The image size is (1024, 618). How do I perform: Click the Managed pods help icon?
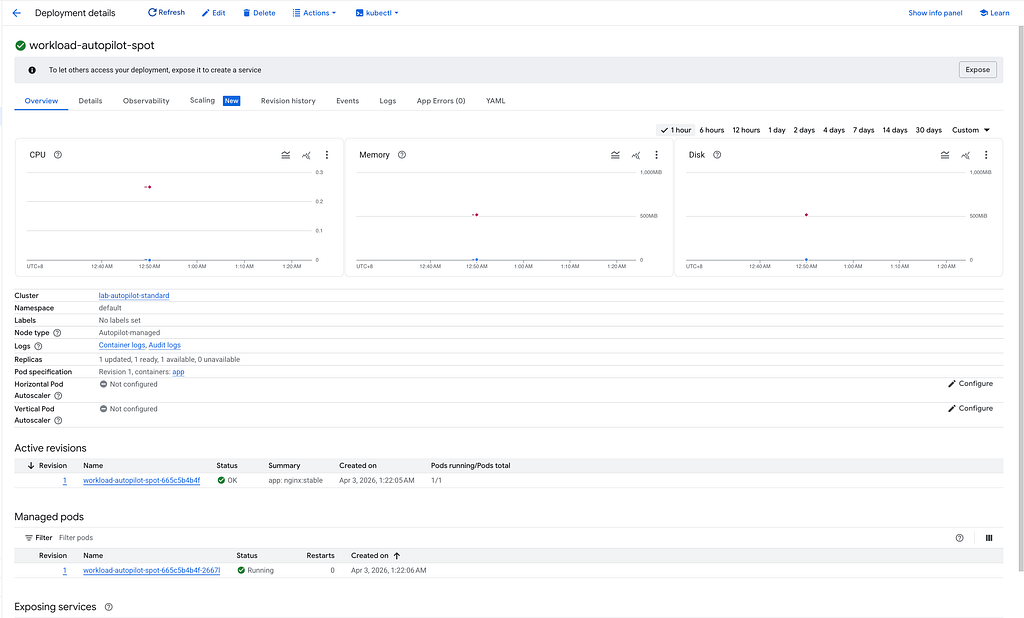pos(959,538)
